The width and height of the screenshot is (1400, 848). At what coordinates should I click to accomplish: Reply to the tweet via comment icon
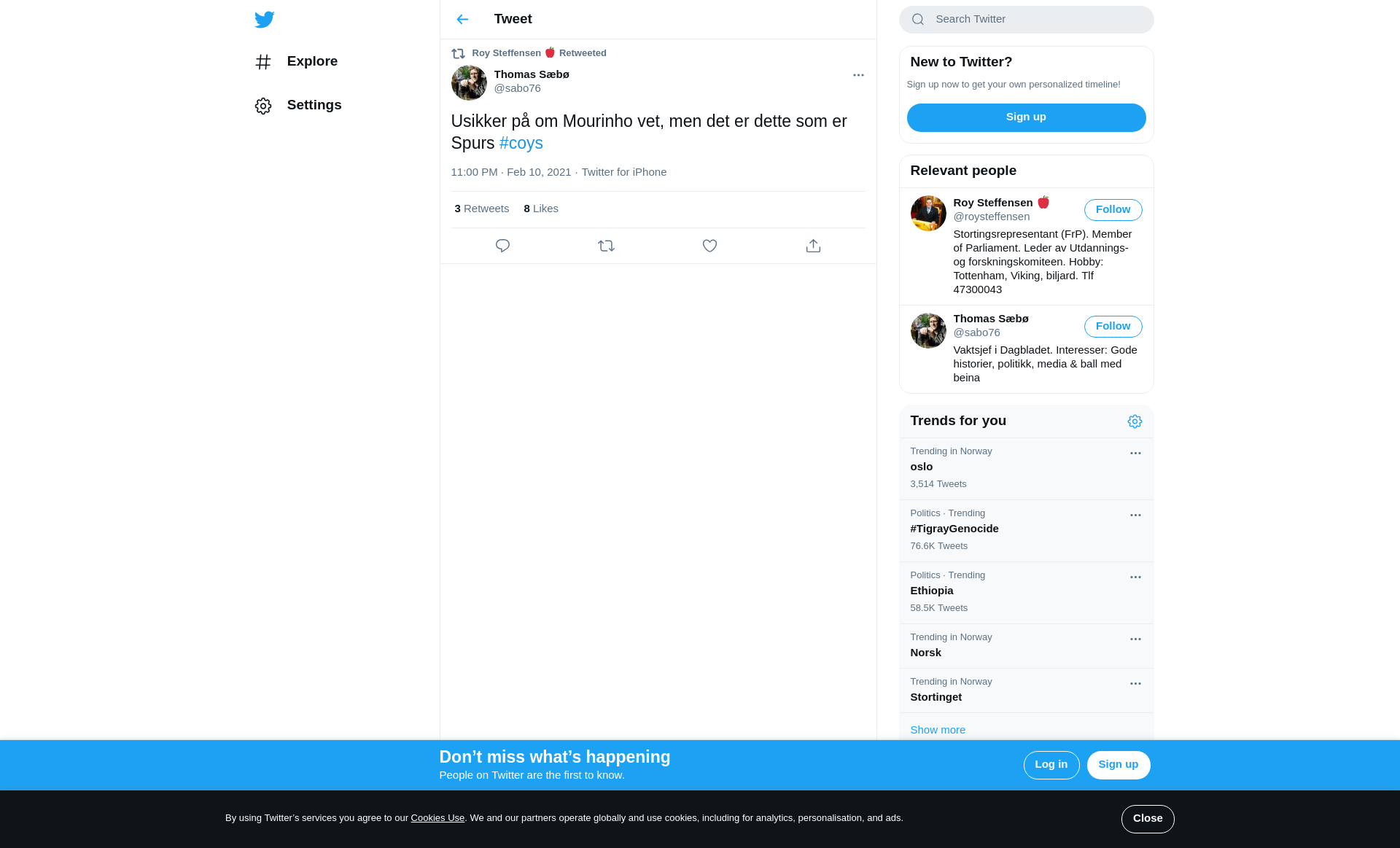502,246
